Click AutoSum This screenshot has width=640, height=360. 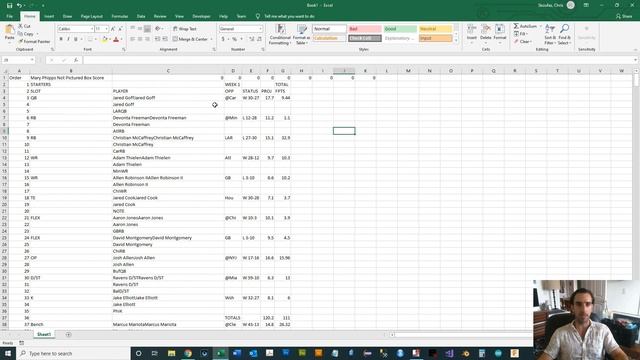[x=526, y=26]
